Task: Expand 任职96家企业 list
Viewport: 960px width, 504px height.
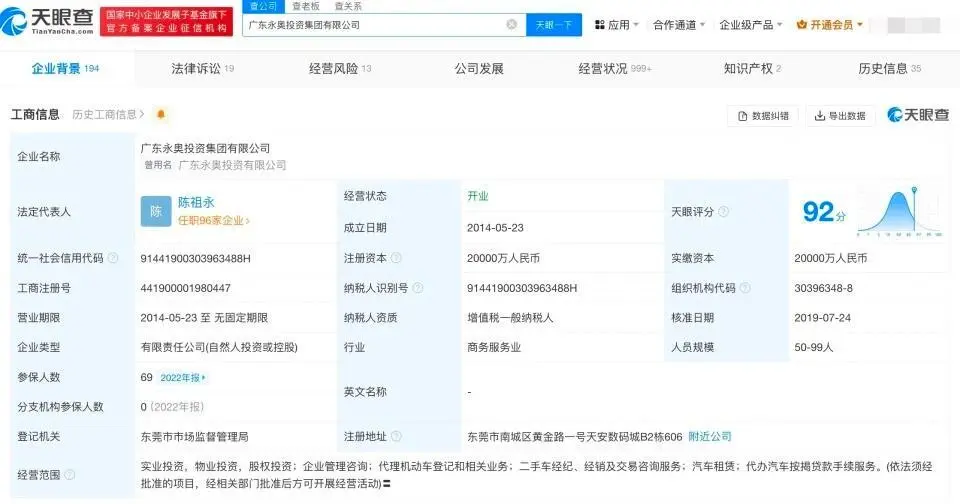Action: tap(214, 220)
